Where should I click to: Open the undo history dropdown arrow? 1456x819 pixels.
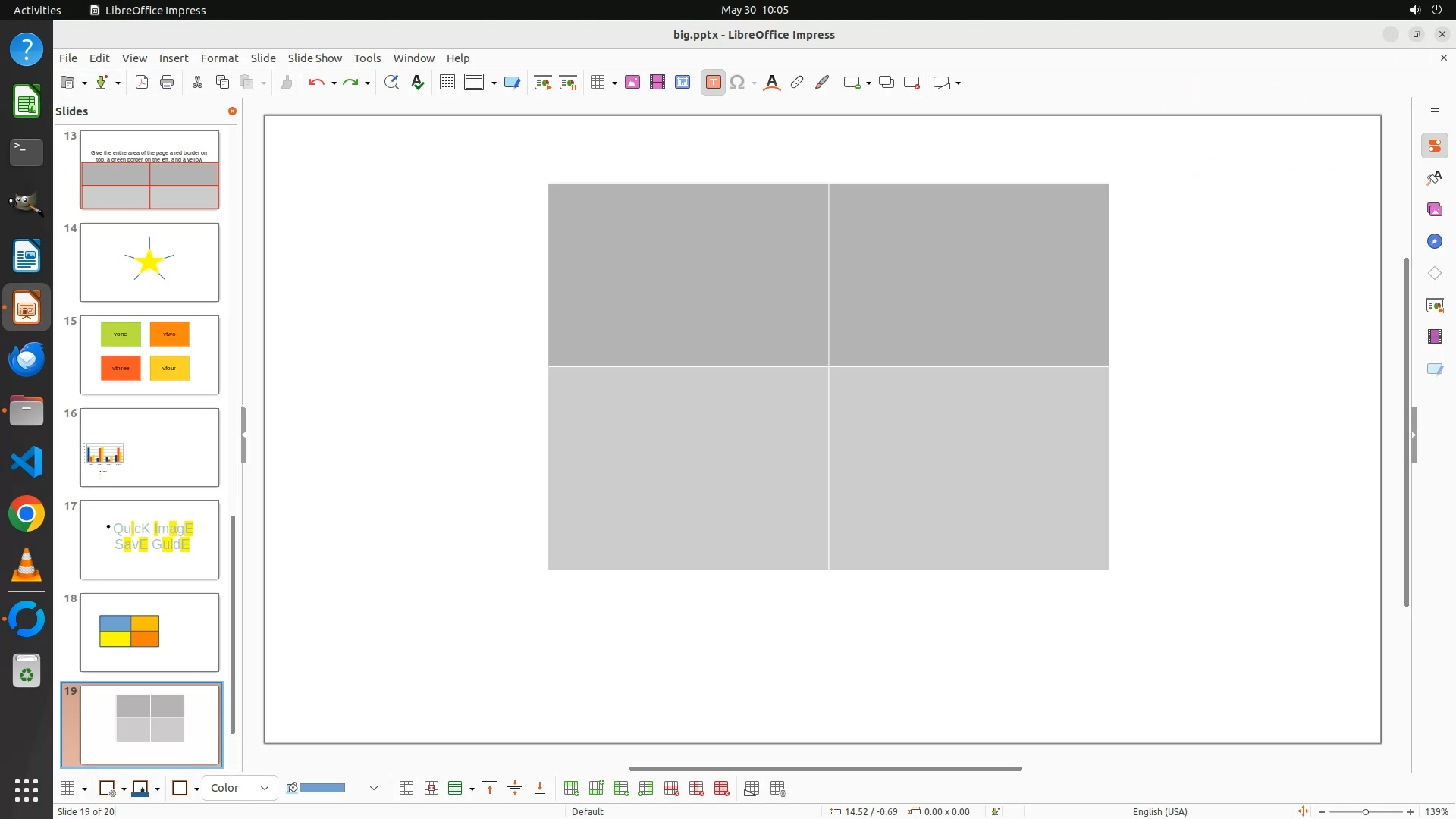(334, 83)
